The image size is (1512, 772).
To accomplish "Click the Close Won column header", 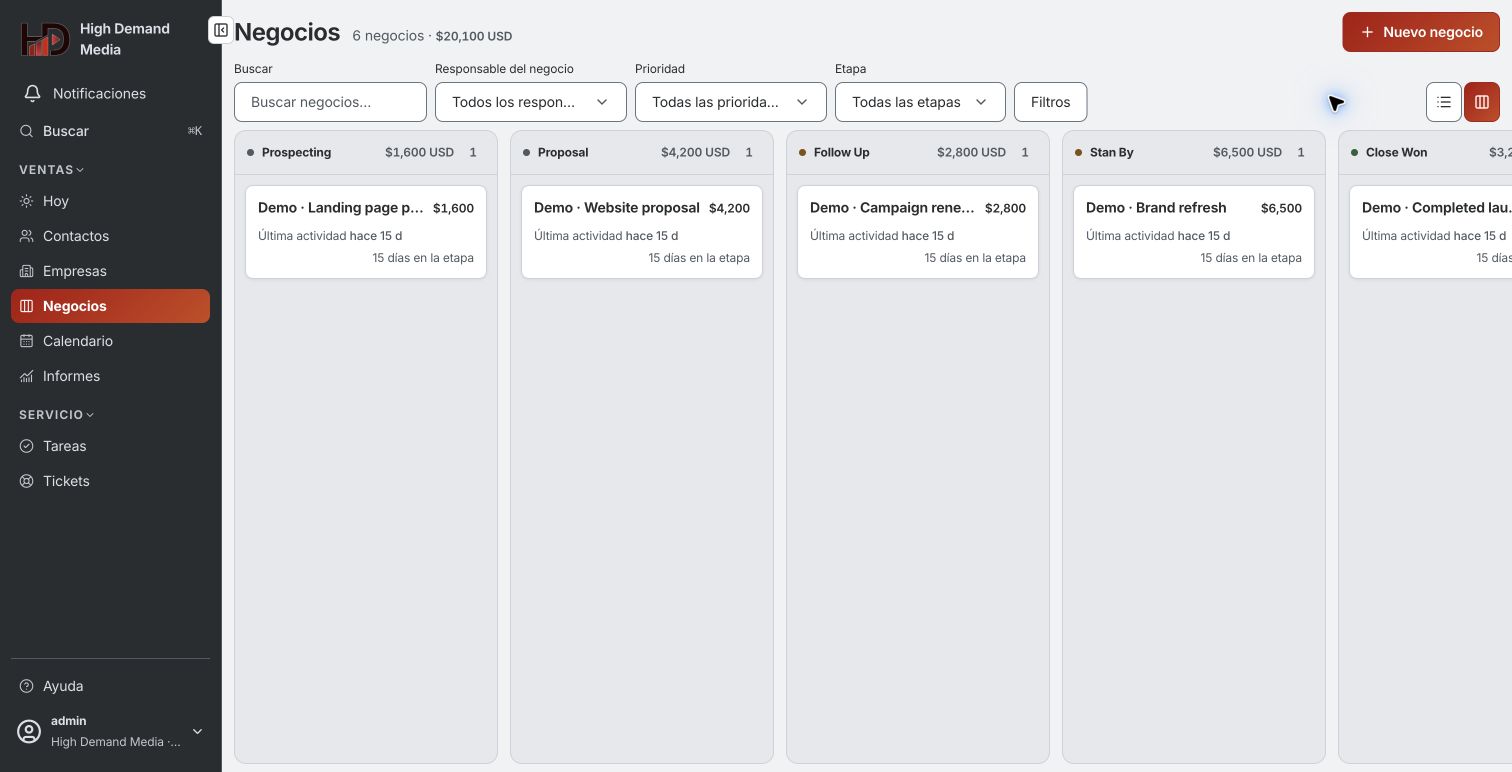I will click(1425, 153).
